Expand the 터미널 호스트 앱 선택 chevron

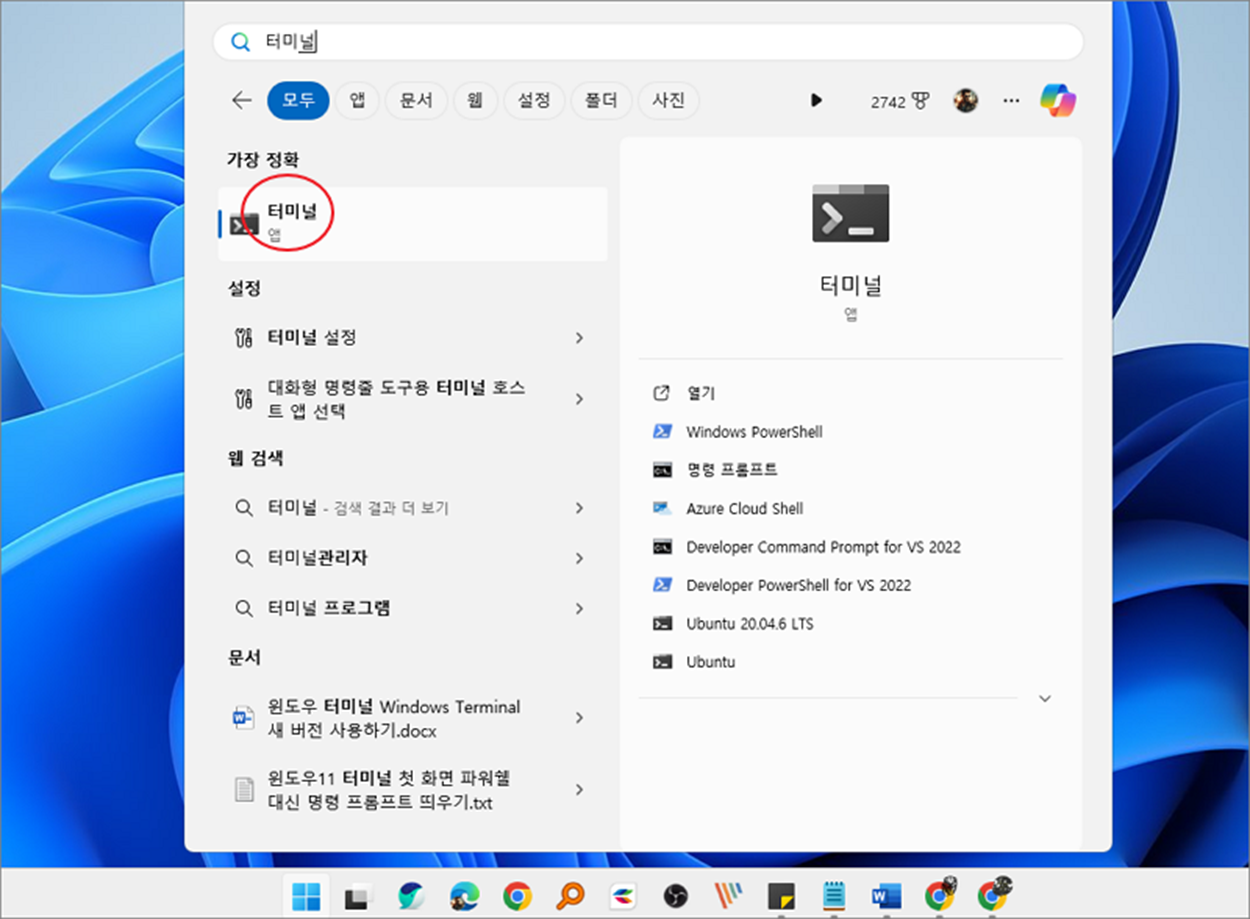[579, 399]
